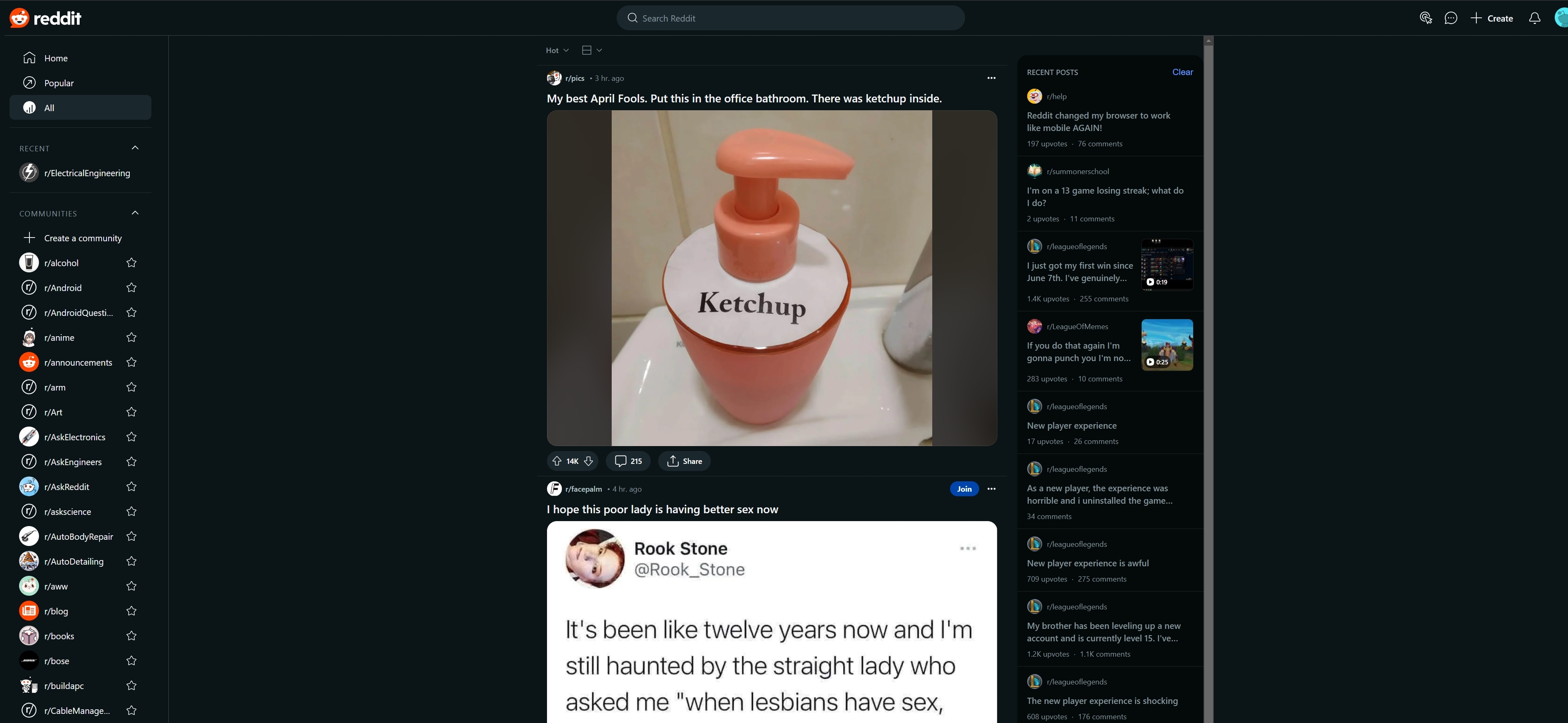
Task: Open the notifications bell
Action: click(1534, 18)
